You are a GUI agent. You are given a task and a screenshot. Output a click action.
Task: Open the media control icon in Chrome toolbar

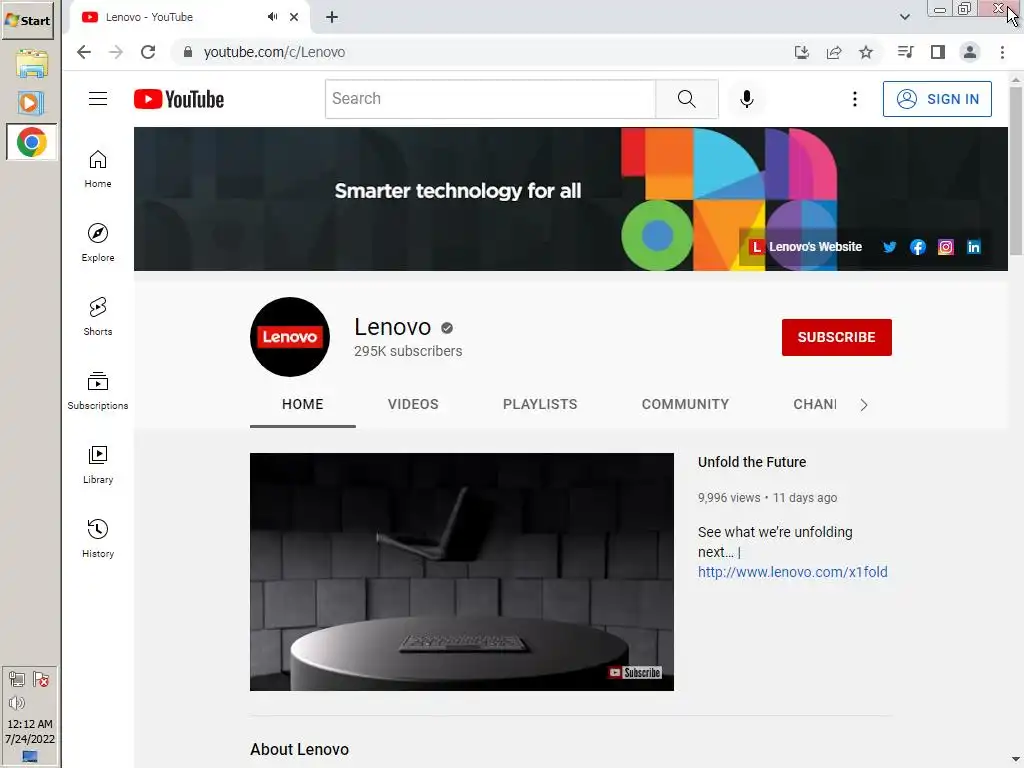tap(905, 52)
